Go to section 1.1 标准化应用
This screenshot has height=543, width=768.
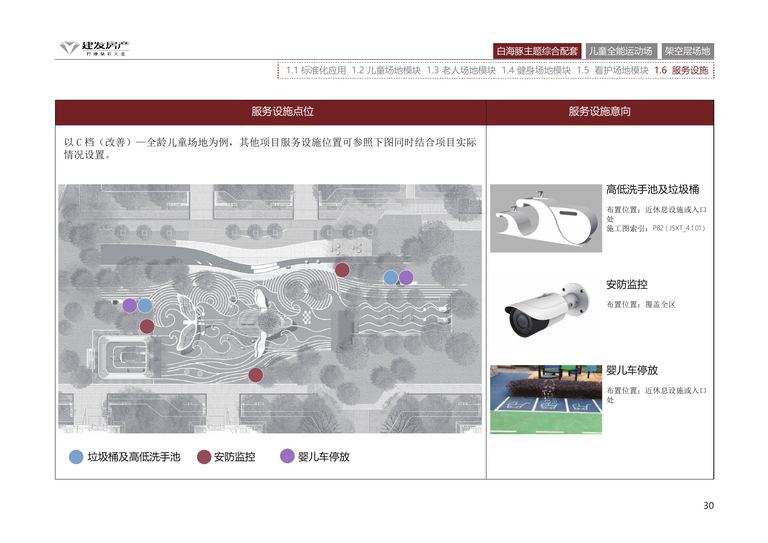tap(316, 71)
